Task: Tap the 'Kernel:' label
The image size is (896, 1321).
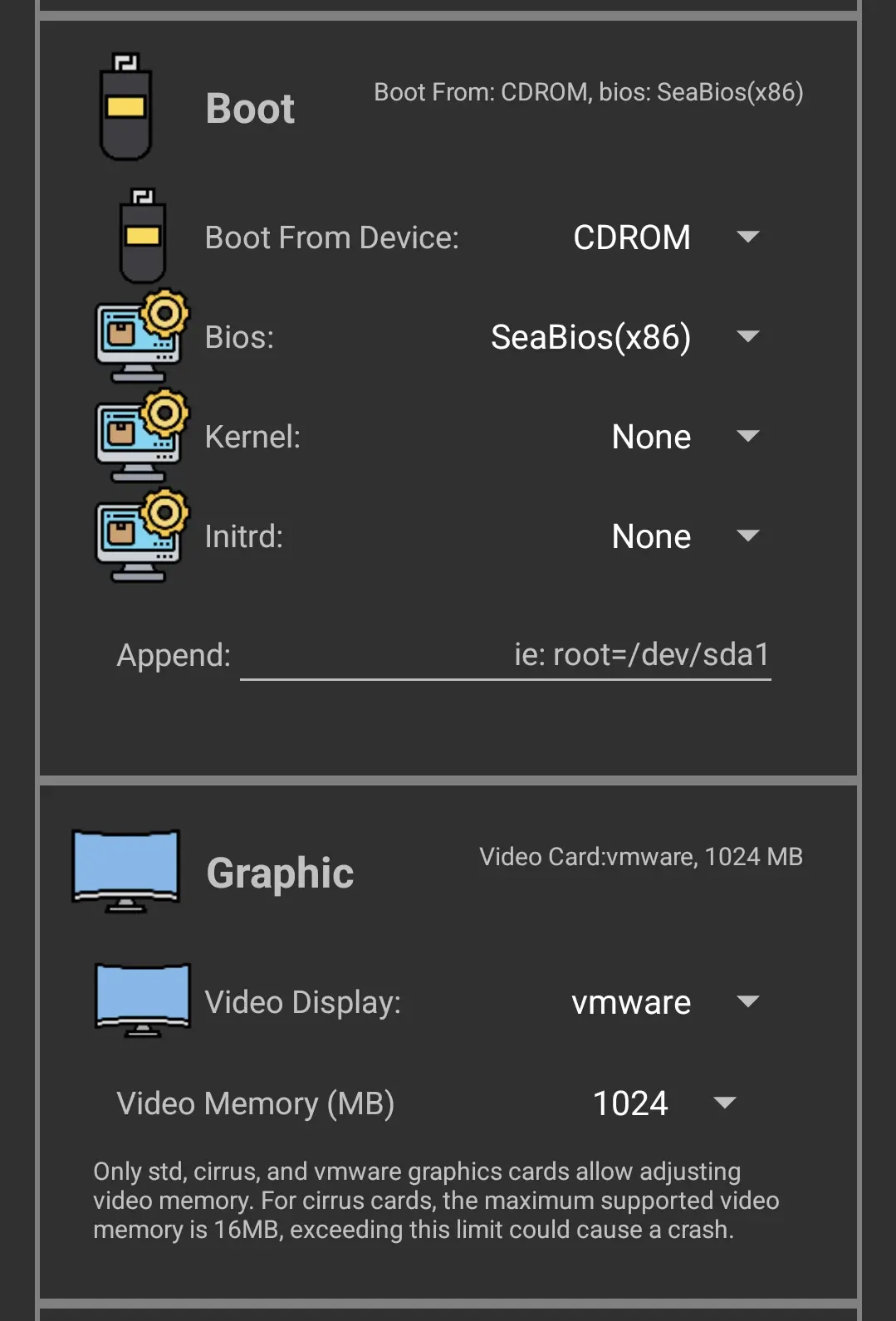Action: pos(252,437)
